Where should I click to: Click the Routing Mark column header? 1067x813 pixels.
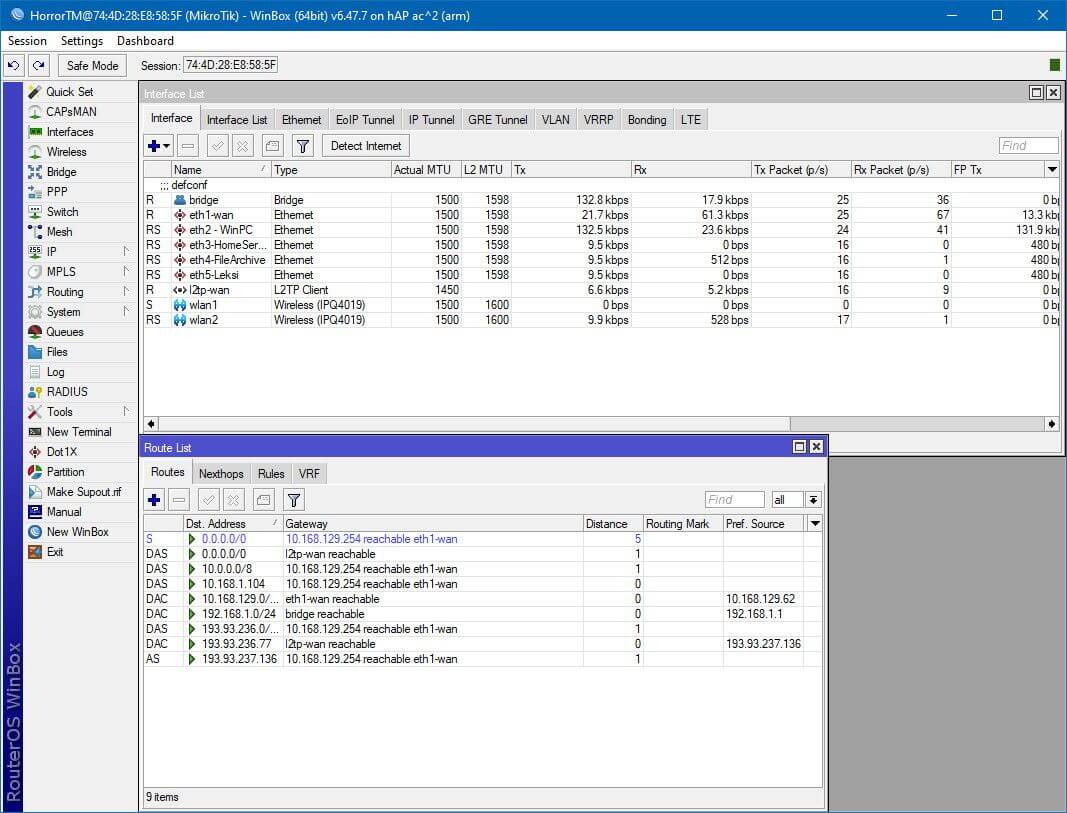click(683, 524)
